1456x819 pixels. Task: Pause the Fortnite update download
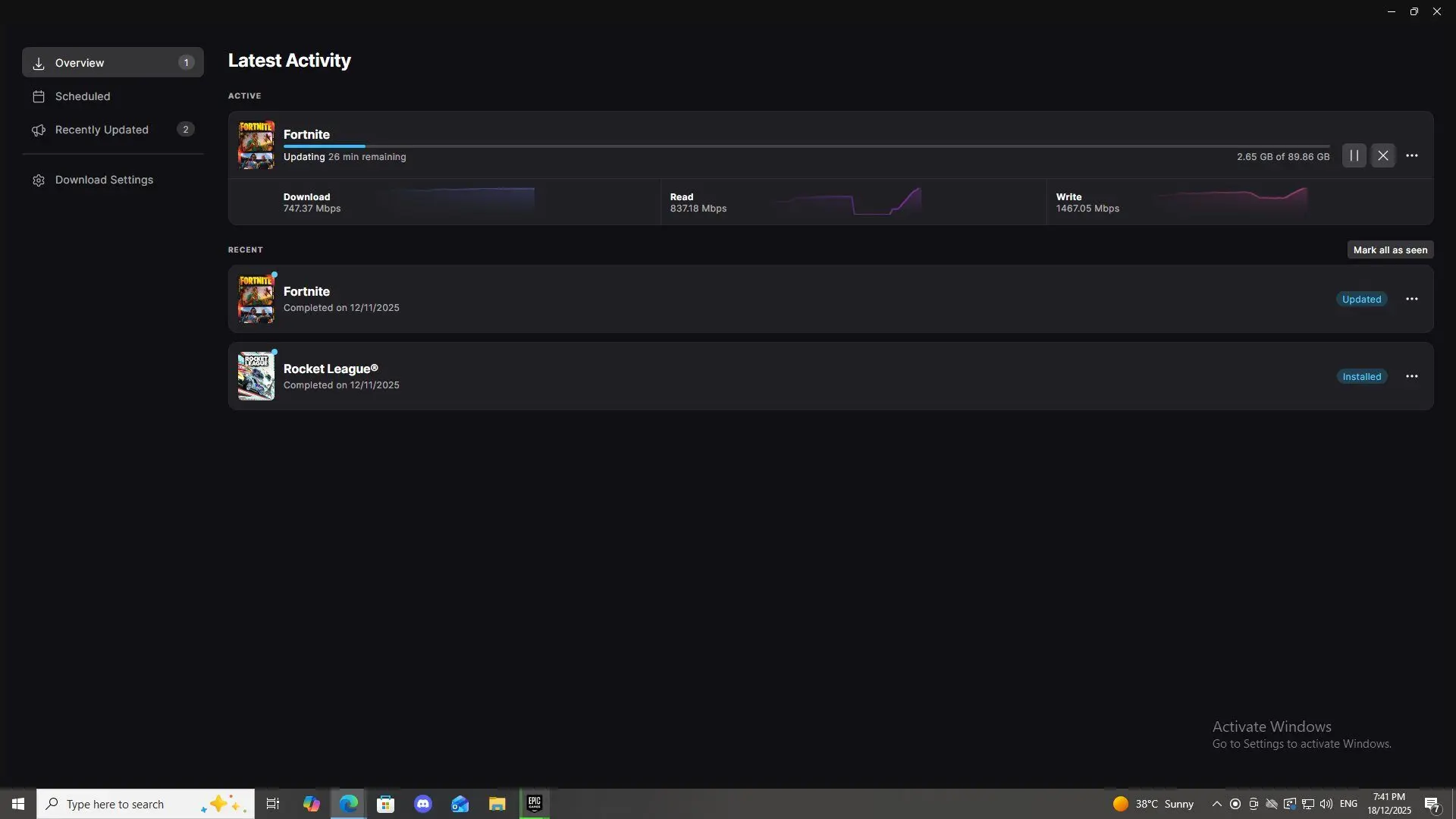tap(1354, 155)
